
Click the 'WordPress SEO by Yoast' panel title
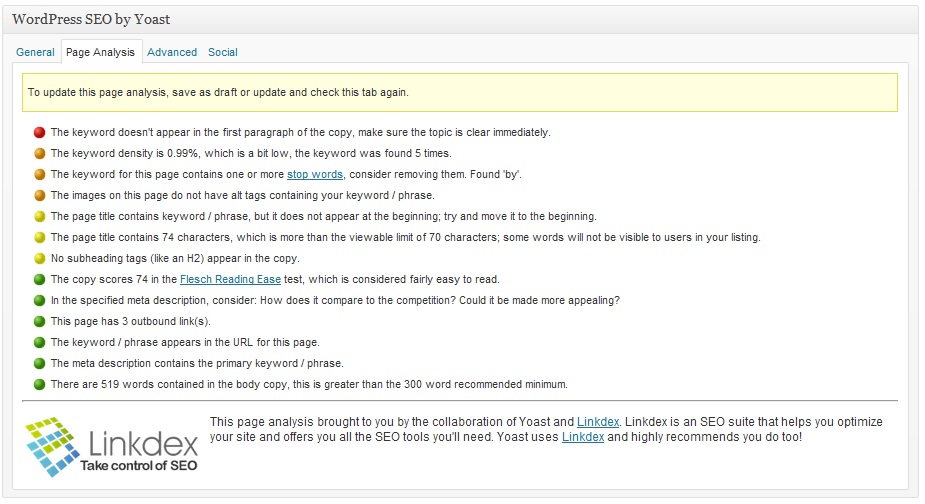[91, 19]
